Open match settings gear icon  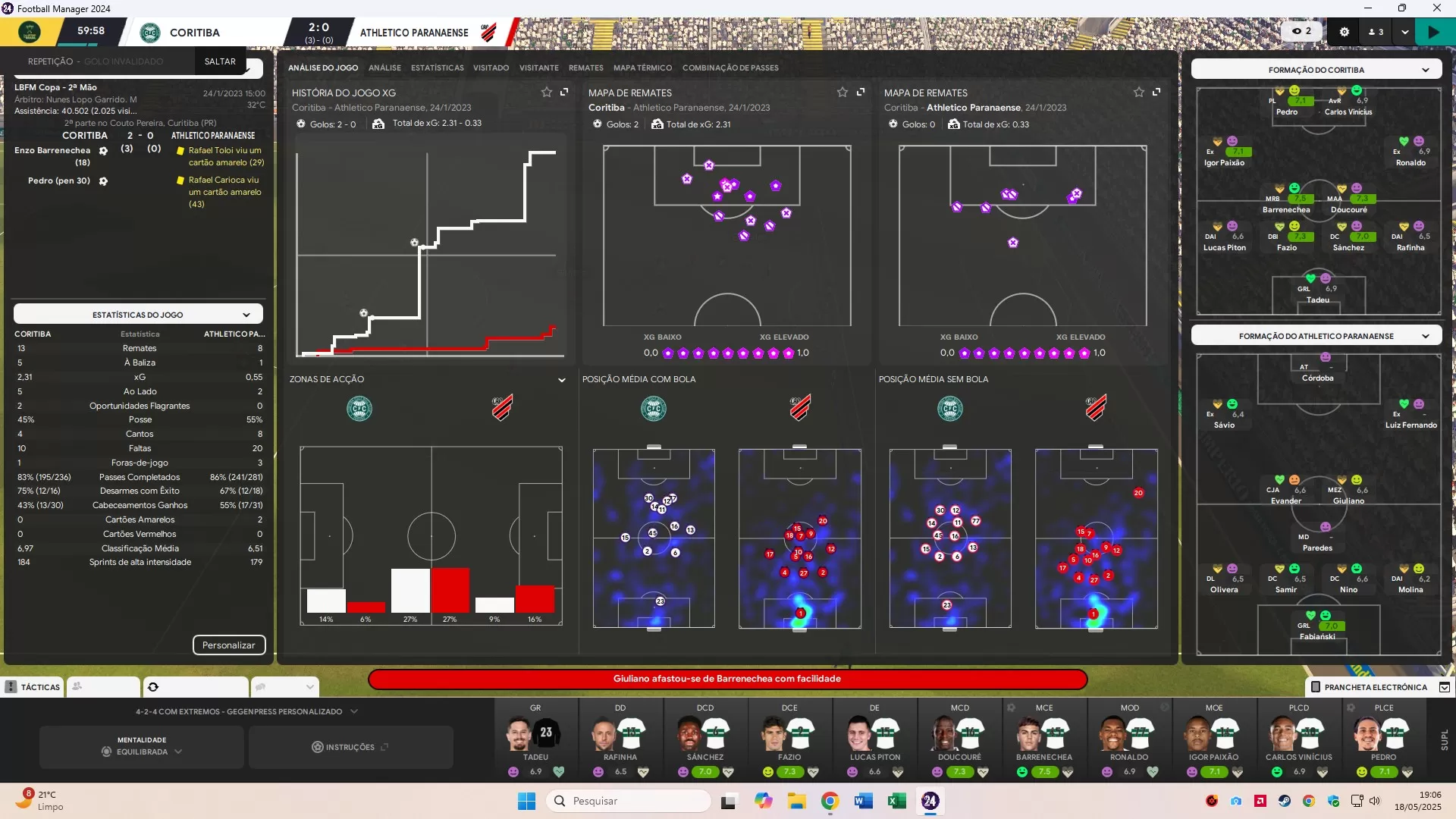coord(1344,32)
